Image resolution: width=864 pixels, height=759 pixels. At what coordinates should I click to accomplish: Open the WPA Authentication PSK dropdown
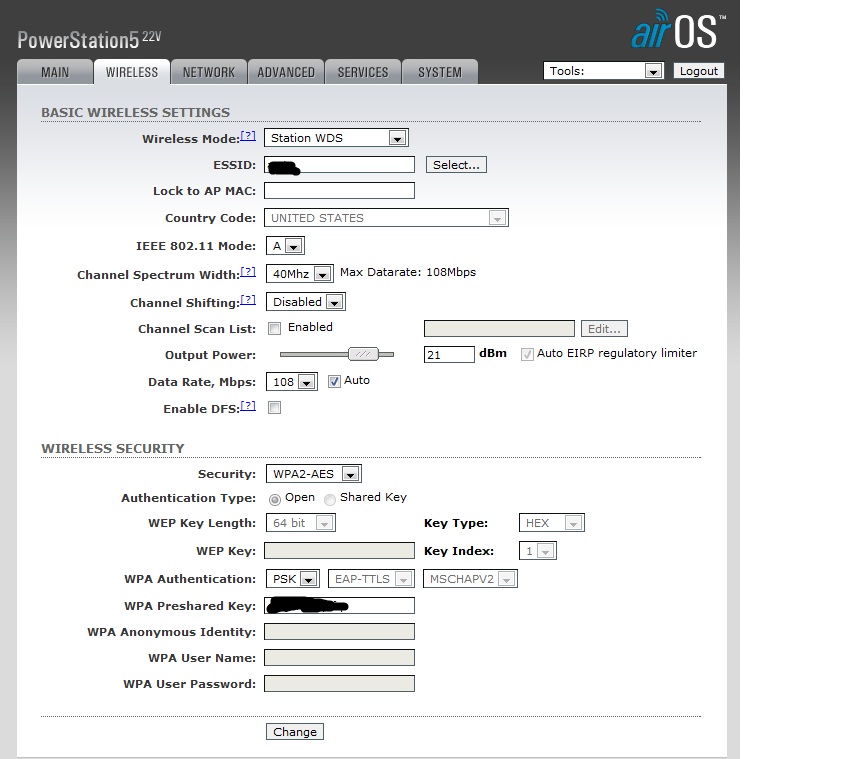(x=293, y=579)
